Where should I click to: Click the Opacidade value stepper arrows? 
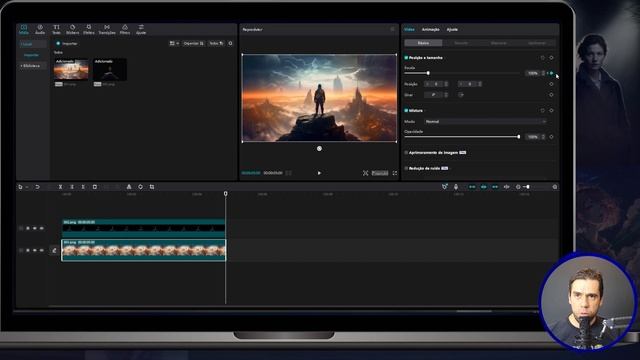coord(543,137)
